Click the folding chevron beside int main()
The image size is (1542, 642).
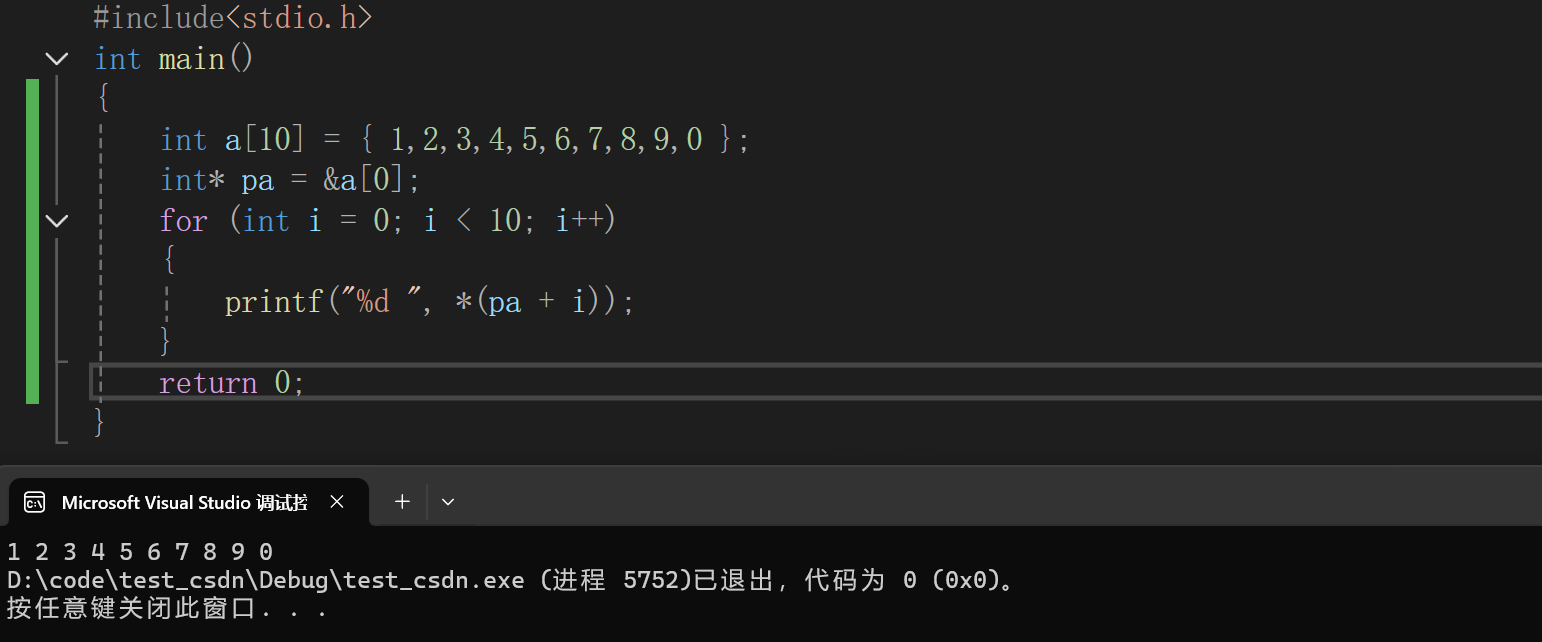56,58
